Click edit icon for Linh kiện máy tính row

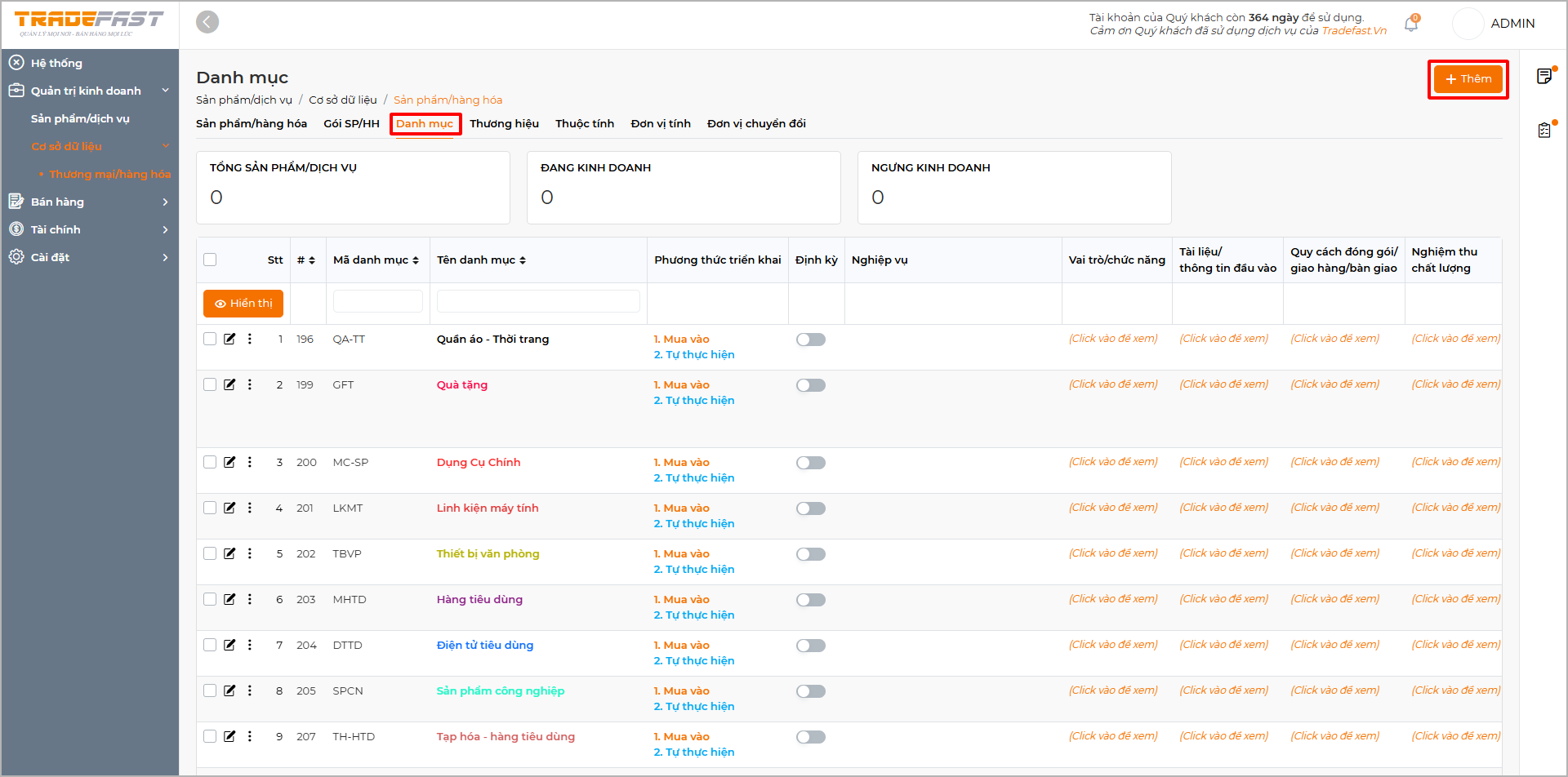tap(229, 508)
